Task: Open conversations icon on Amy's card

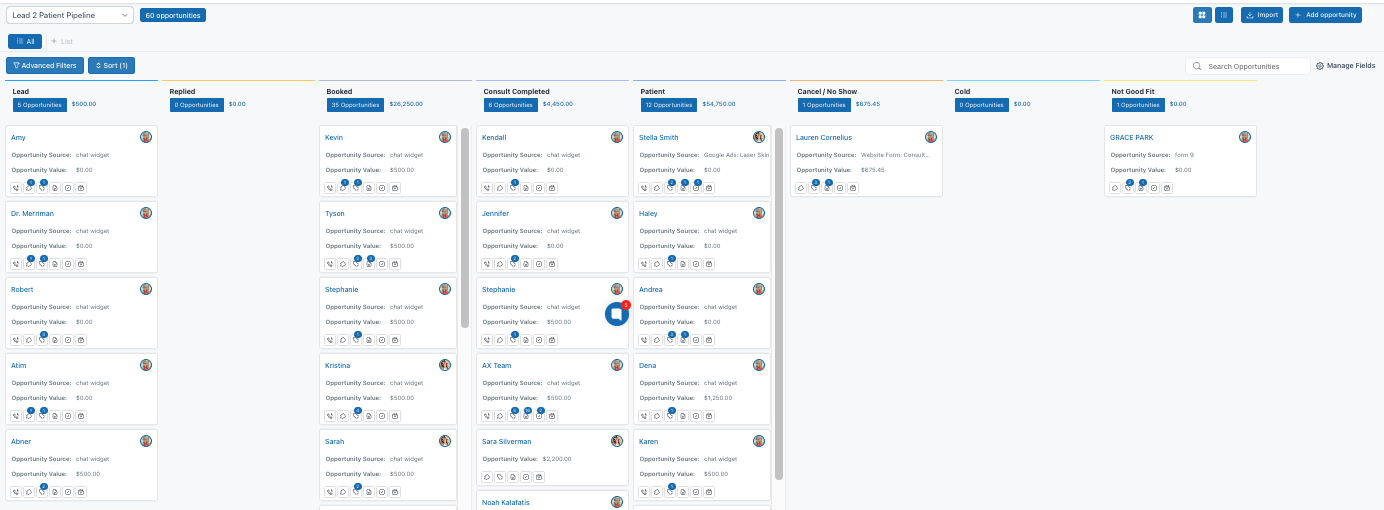Action: coord(29,188)
